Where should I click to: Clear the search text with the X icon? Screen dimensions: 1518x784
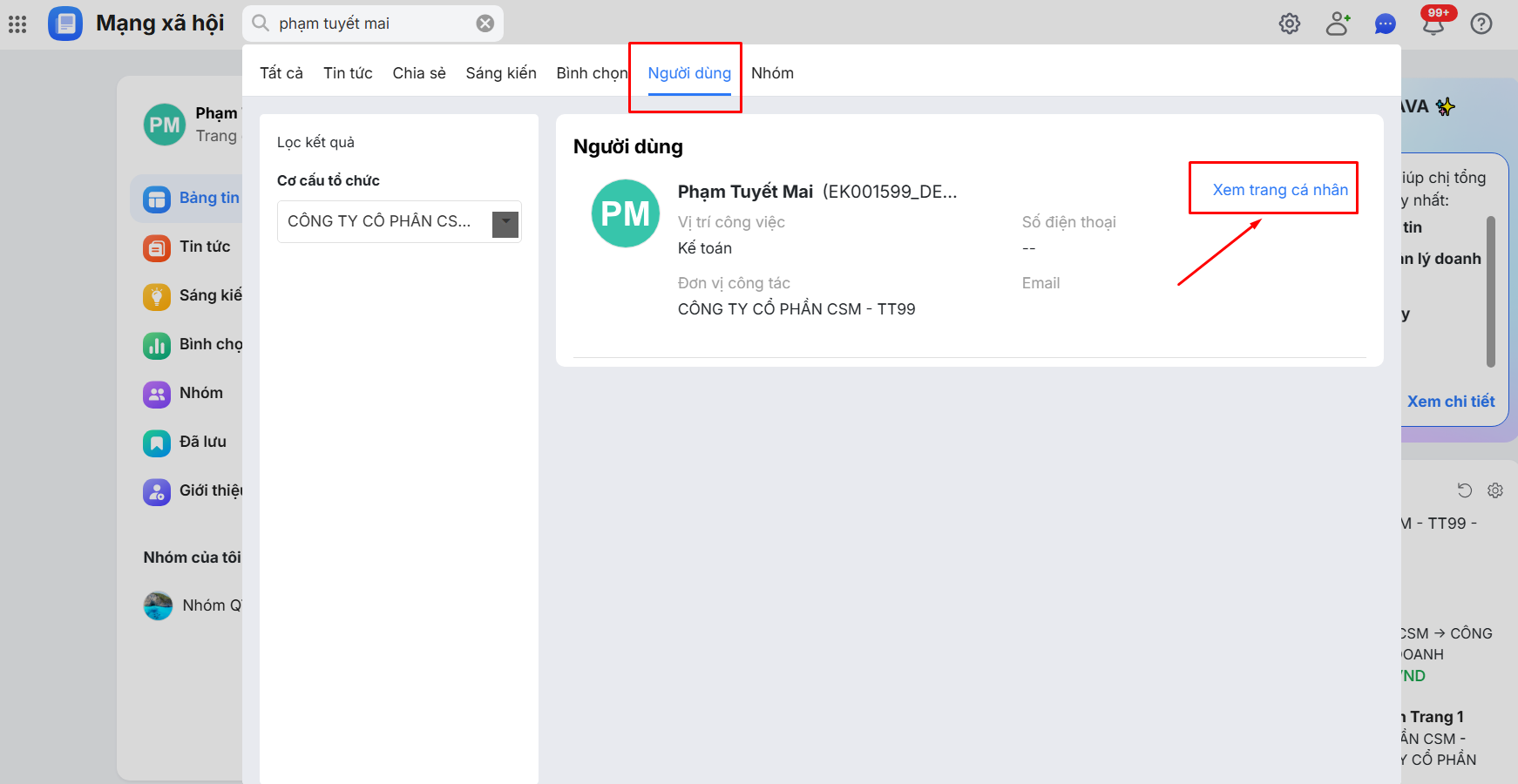485,24
